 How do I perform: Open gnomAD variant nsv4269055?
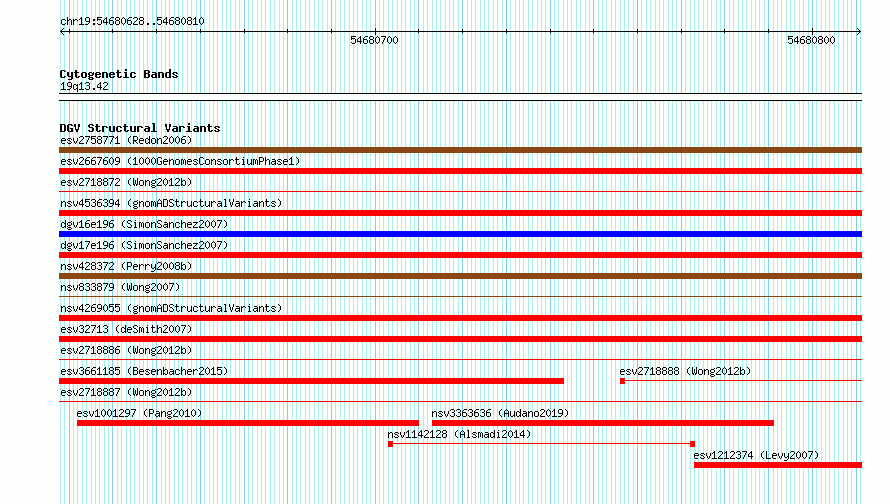(171, 308)
